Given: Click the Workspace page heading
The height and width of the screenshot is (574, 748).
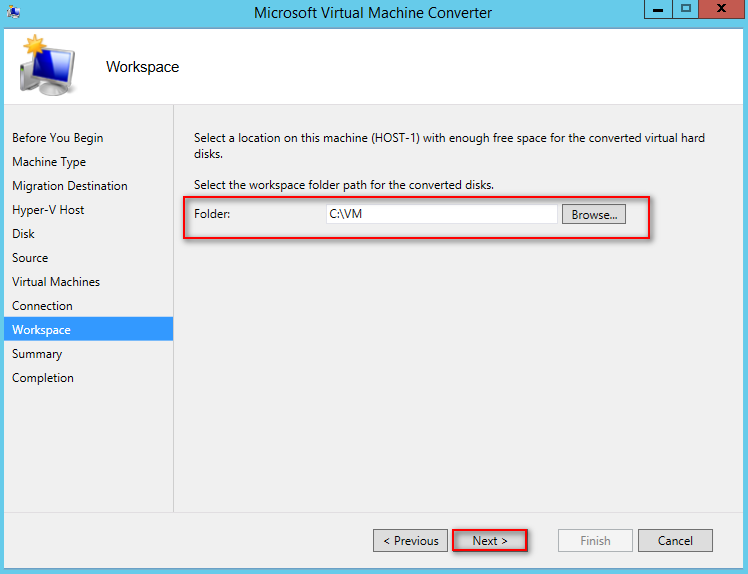Looking at the screenshot, I should [143, 67].
